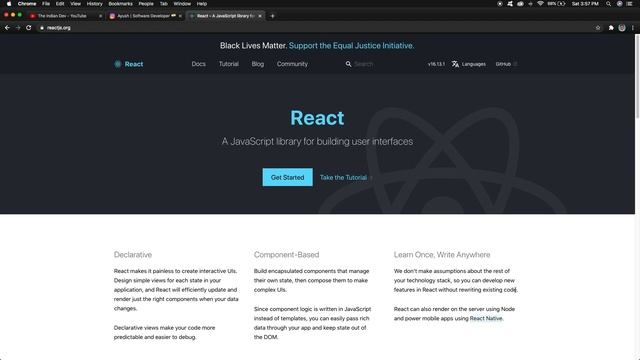Close the React tab
The image size is (640, 360).
point(260,16)
